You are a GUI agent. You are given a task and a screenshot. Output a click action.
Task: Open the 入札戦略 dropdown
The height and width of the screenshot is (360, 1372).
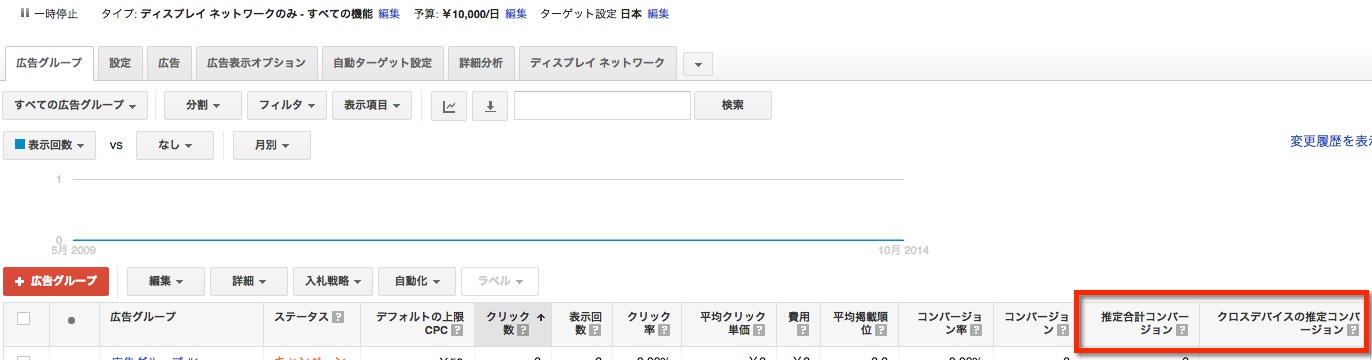click(334, 281)
